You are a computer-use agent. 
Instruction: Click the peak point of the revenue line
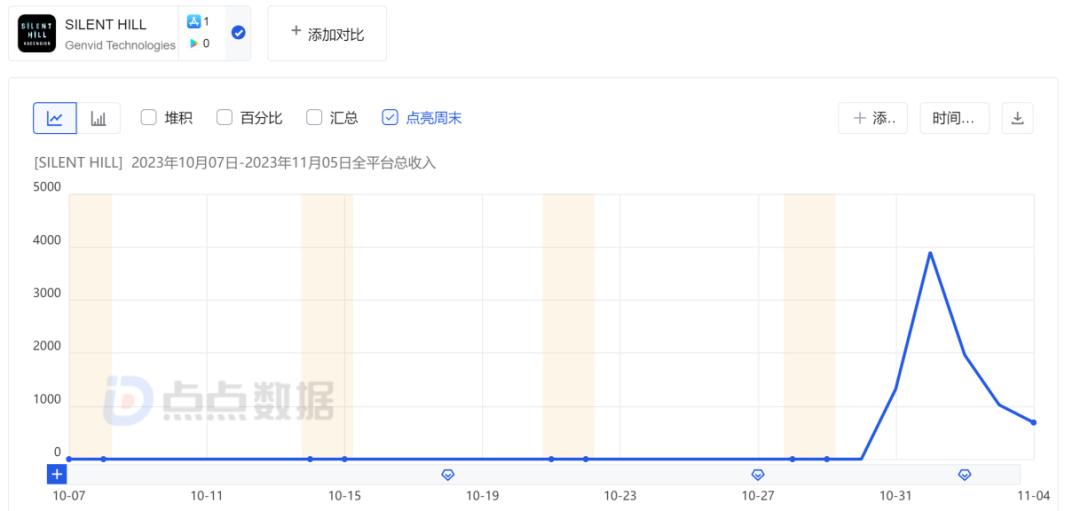coord(930,252)
